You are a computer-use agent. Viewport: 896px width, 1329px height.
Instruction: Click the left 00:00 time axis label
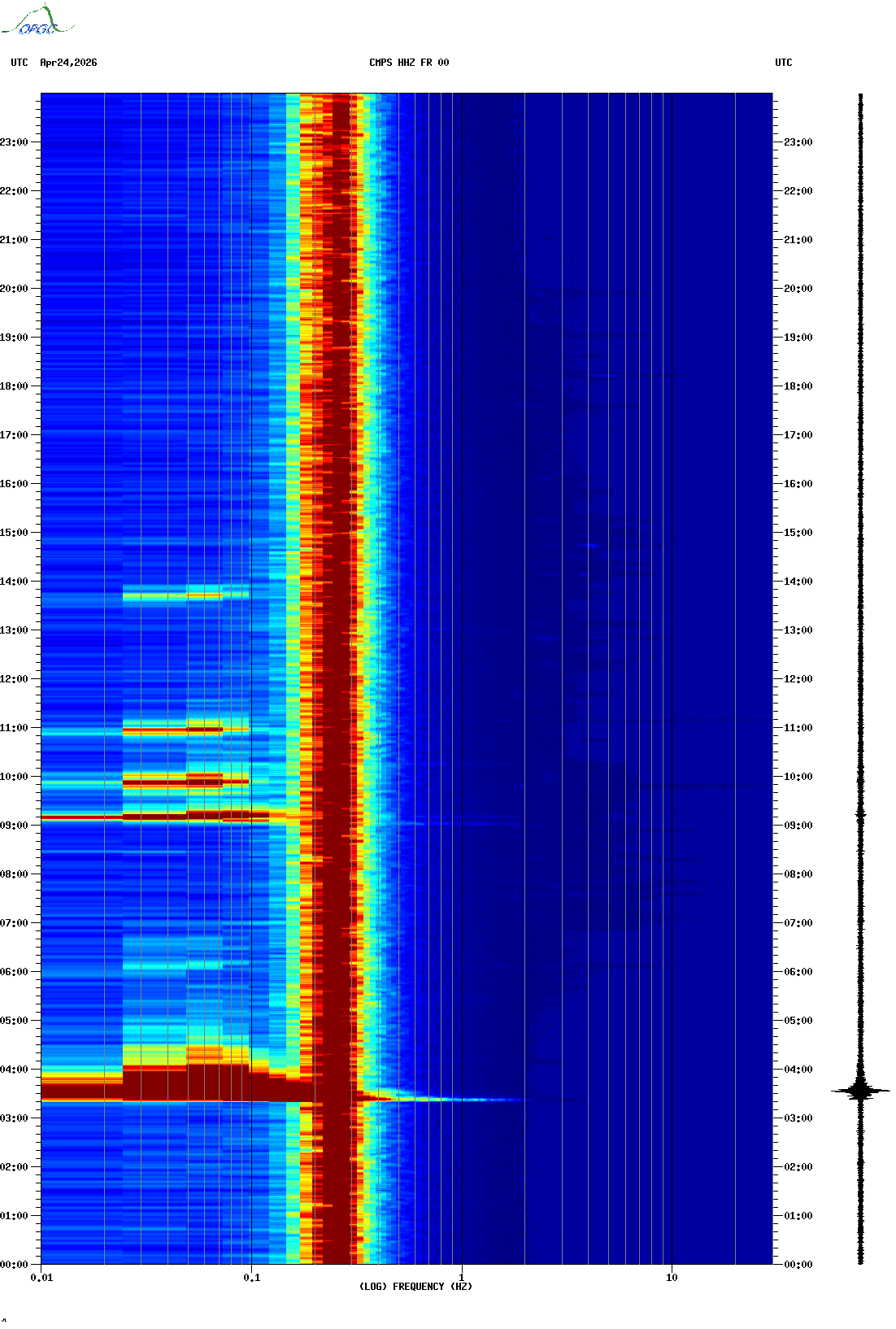pyautogui.click(x=14, y=1265)
